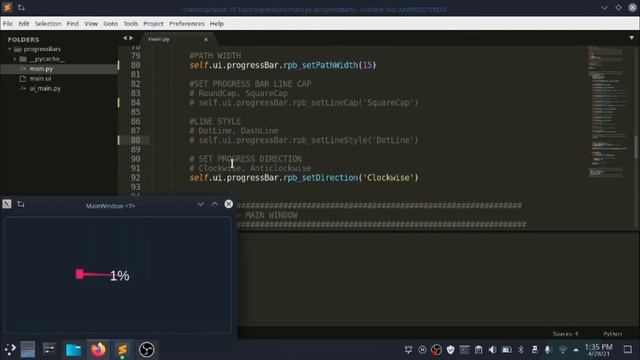Open ui_main.py from the sidebar

(x=45, y=89)
